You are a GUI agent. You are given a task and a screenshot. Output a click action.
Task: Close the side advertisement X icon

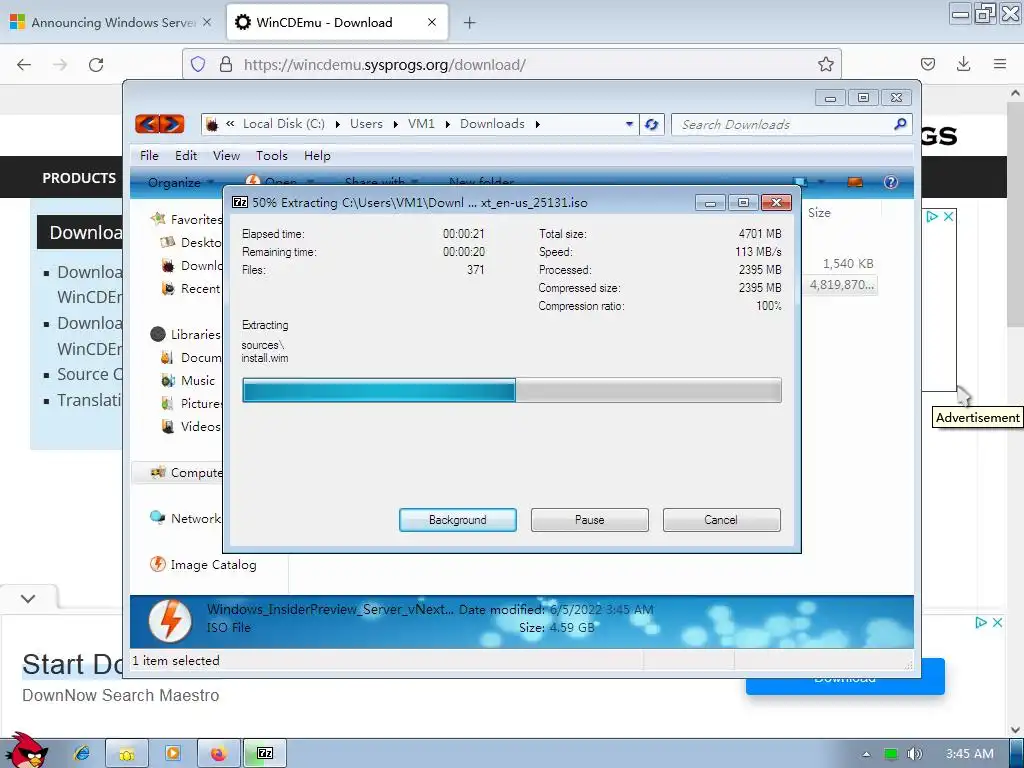coord(948,216)
